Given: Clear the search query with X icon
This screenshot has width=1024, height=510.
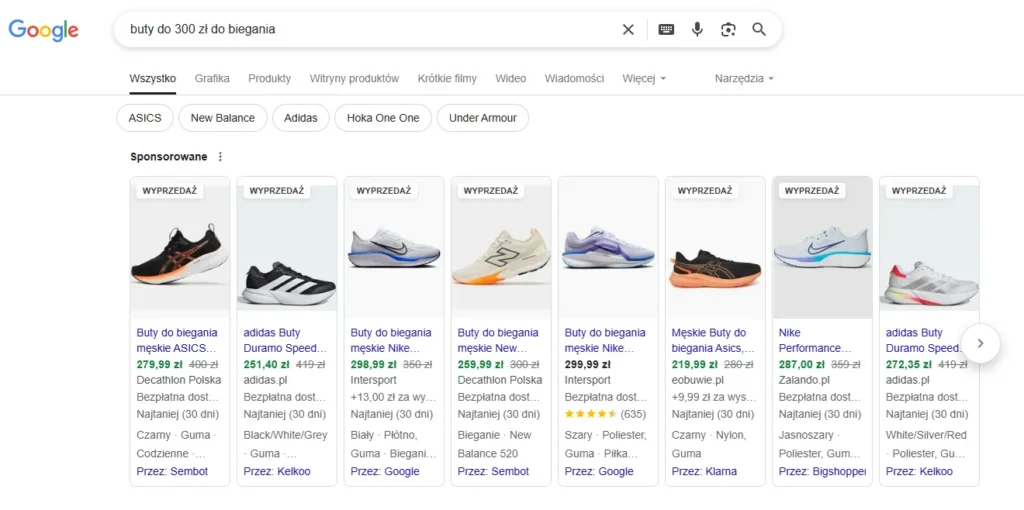Looking at the screenshot, I should [628, 29].
